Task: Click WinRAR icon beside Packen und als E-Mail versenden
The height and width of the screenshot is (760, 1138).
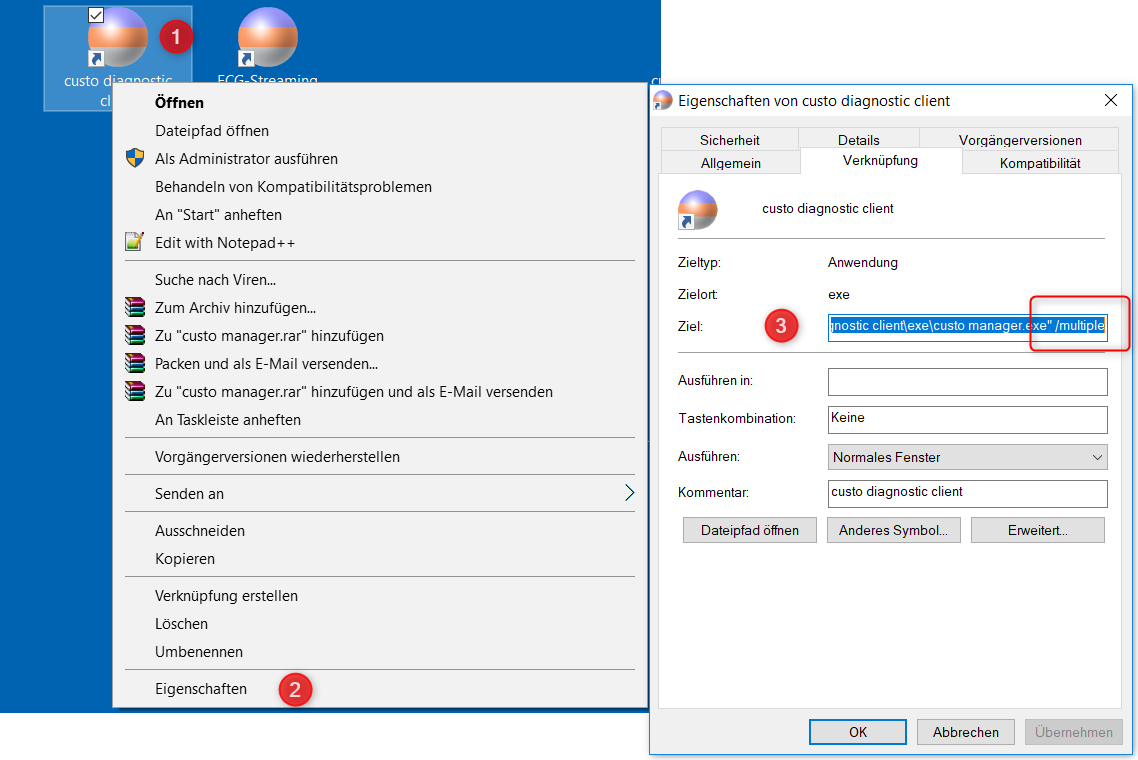Action: click(x=135, y=364)
